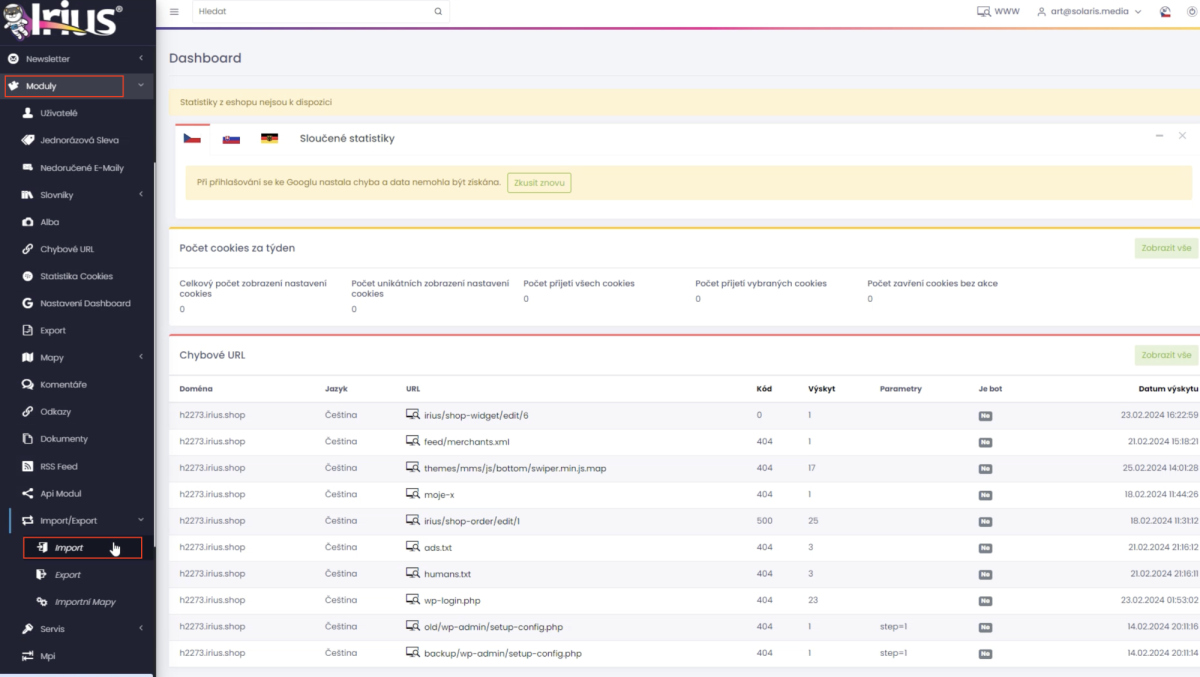Click the Parametry column header
Image resolution: width=1200 pixels, height=677 pixels.
901,389
